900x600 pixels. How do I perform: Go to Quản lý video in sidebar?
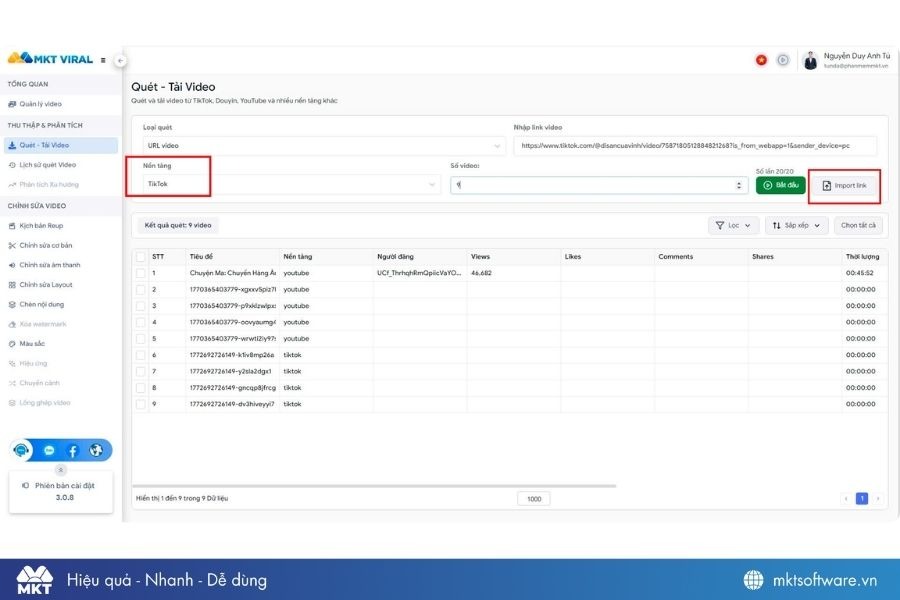pyautogui.click(x=40, y=104)
